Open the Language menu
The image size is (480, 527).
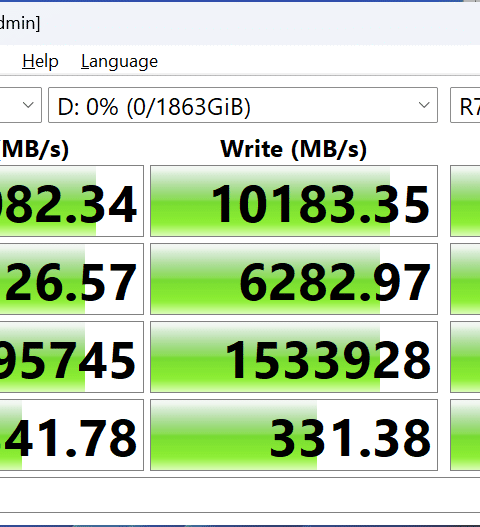[x=119, y=62]
